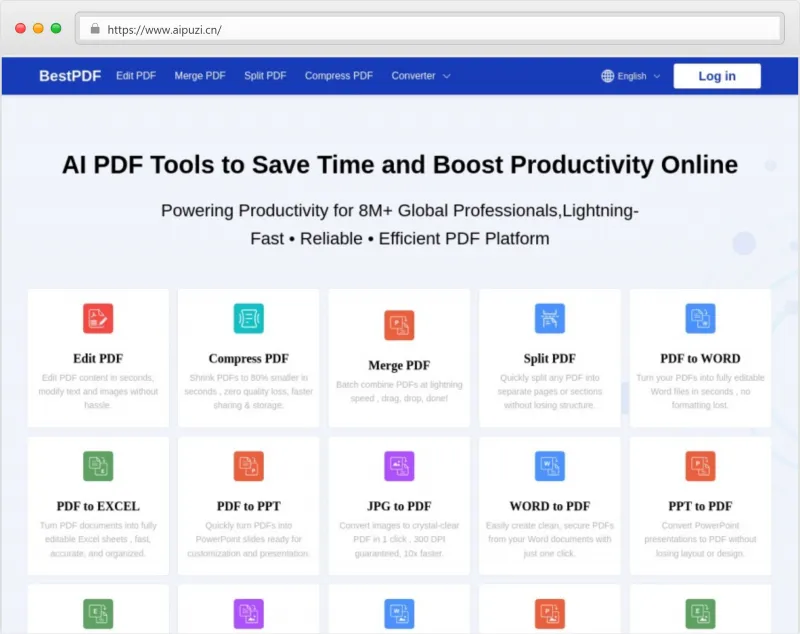Click the PDF to PPT icon

tap(249, 466)
